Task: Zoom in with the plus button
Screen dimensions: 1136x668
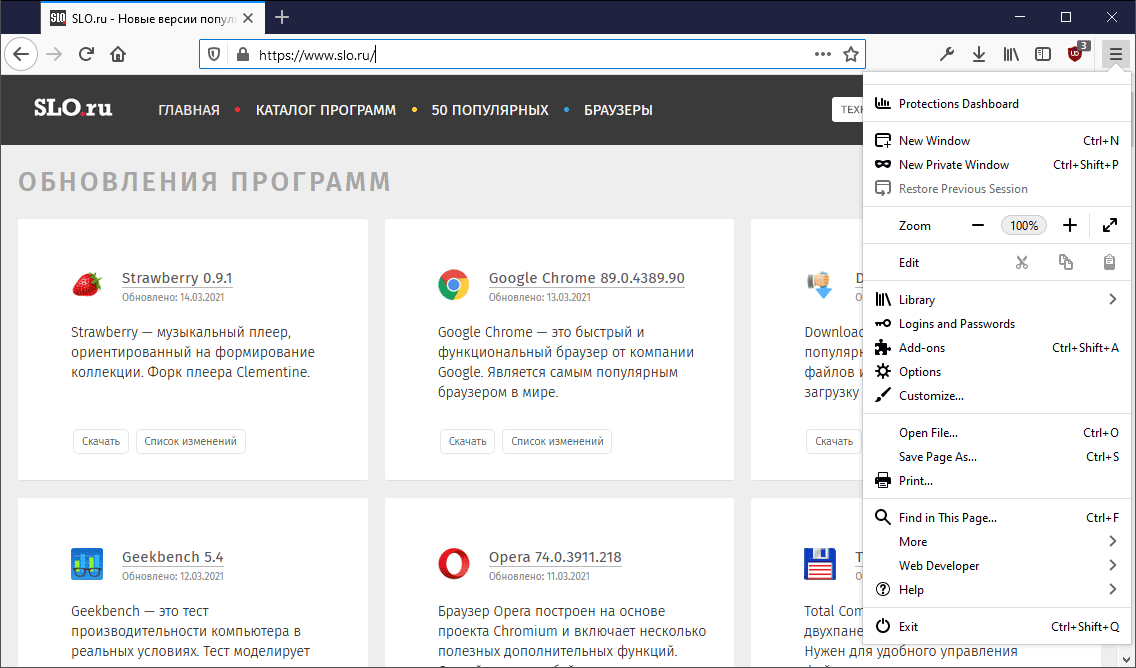Action: point(1070,225)
